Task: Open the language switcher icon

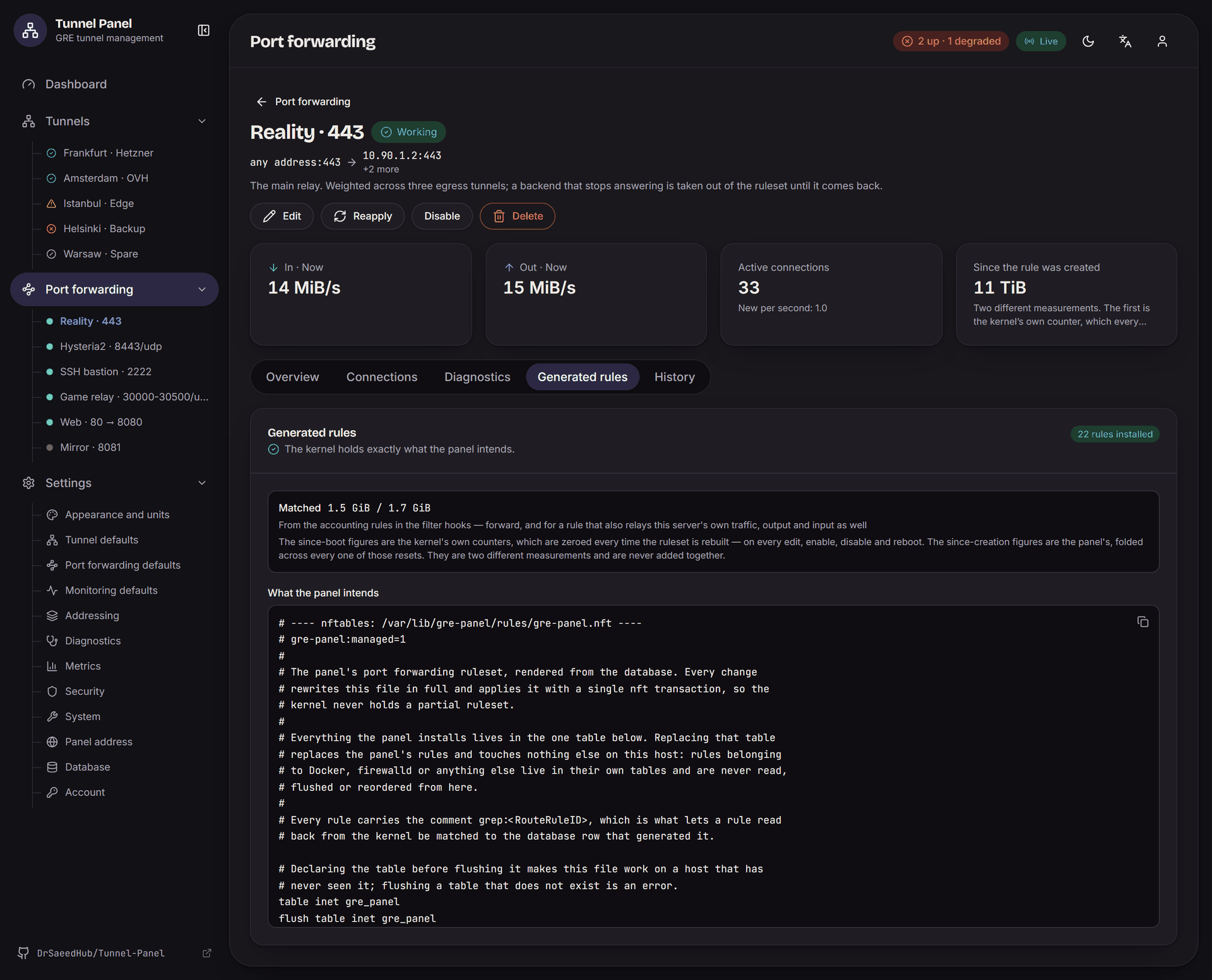Action: [x=1125, y=41]
